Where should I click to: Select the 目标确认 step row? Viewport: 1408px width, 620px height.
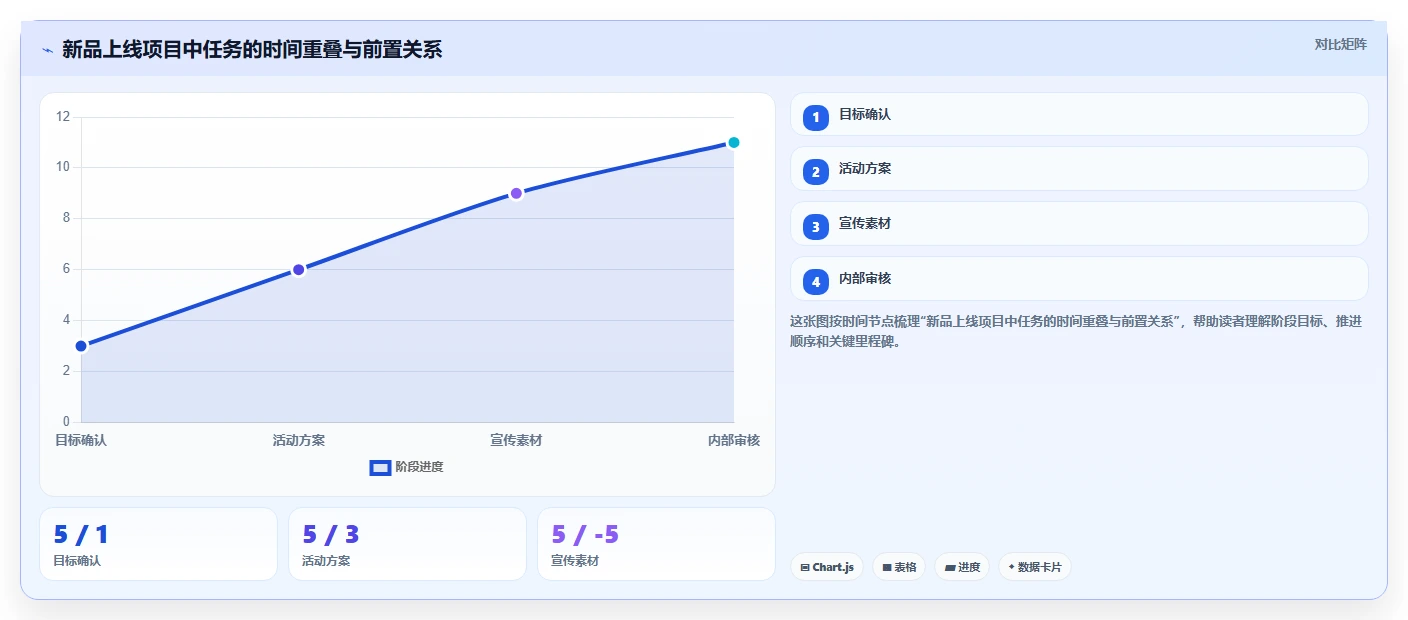click(x=1079, y=114)
